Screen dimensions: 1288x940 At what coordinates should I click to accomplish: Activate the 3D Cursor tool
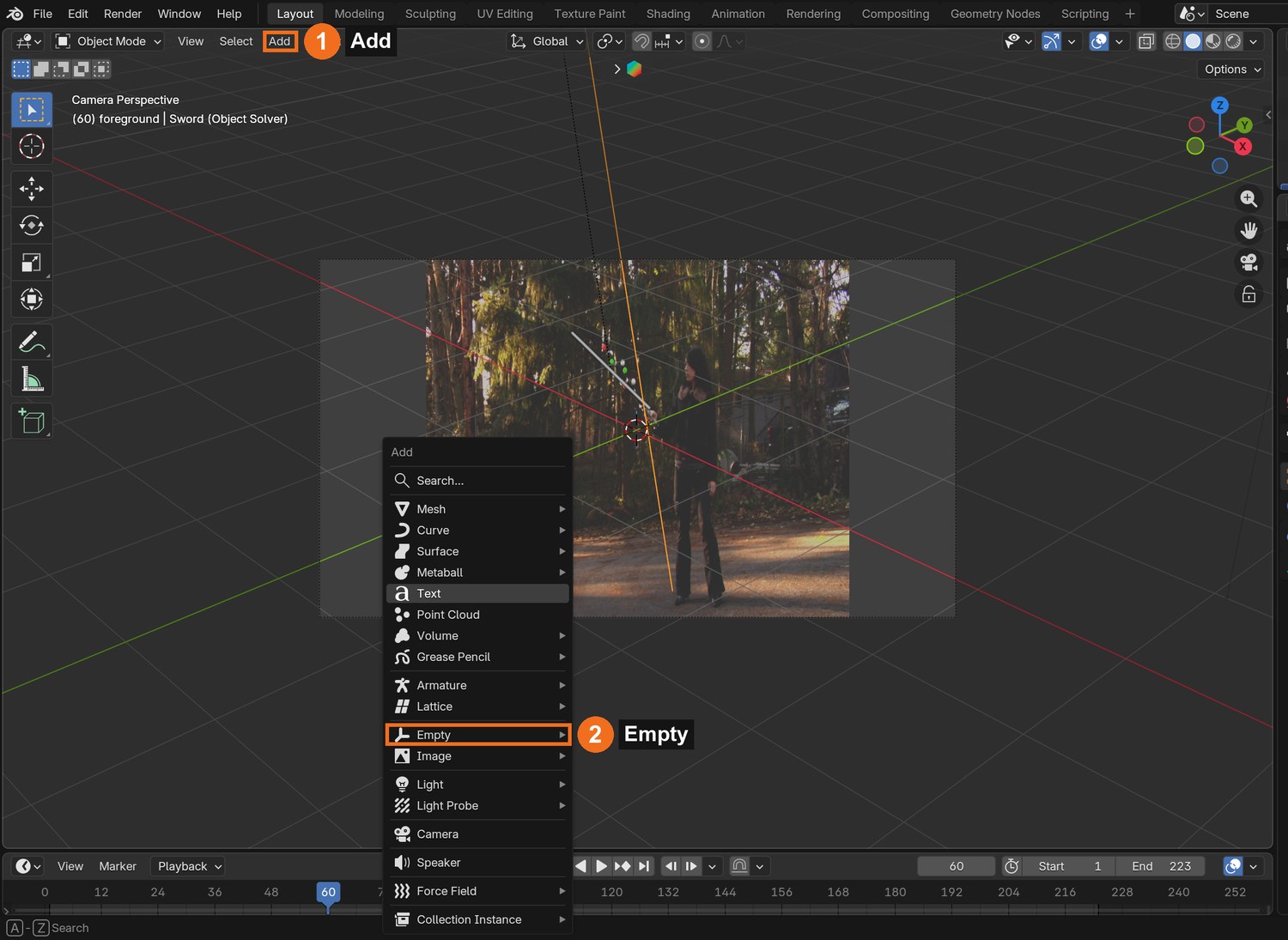point(32,147)
